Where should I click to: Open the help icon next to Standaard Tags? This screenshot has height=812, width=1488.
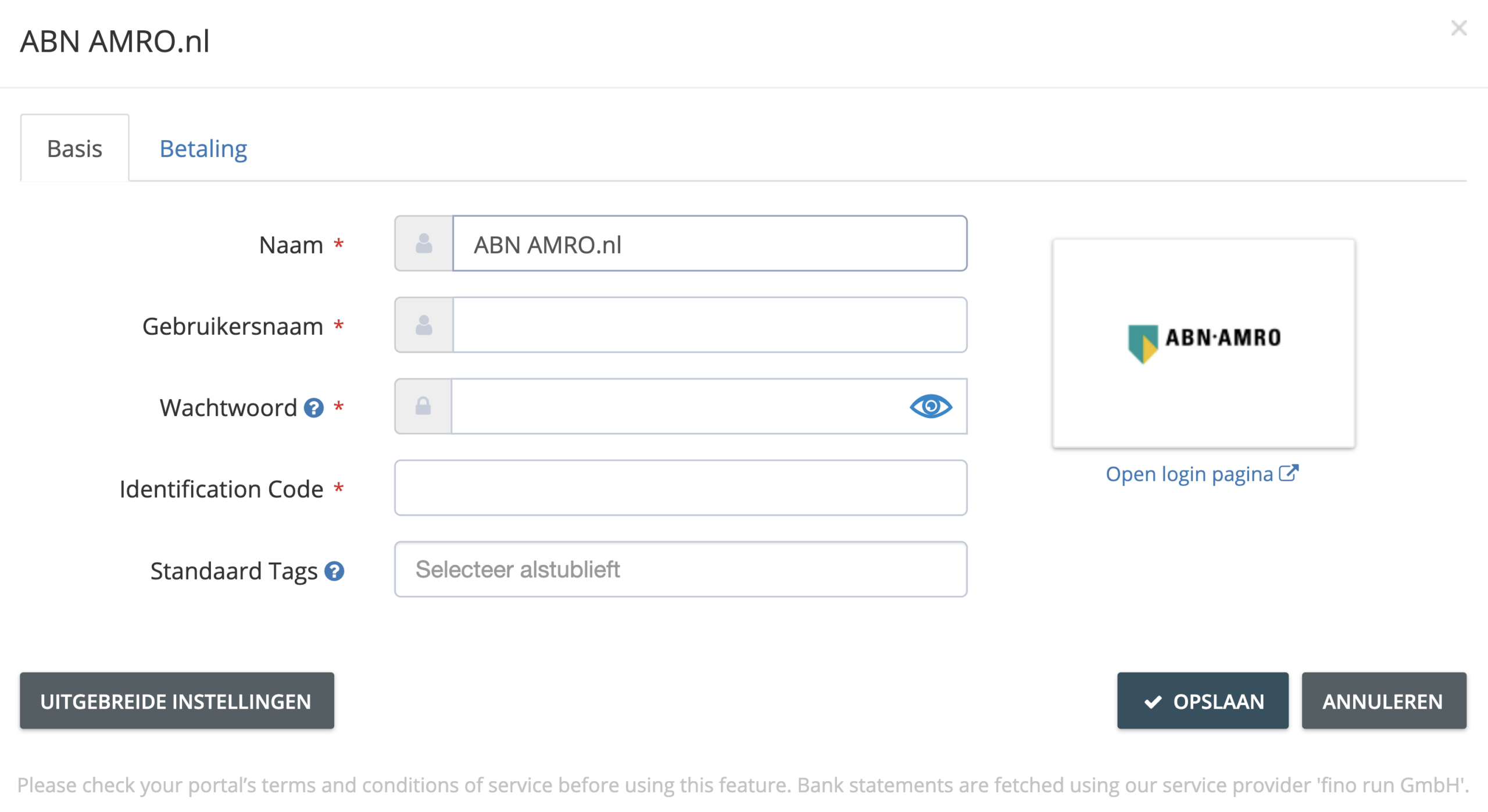(x=334, y=571)
